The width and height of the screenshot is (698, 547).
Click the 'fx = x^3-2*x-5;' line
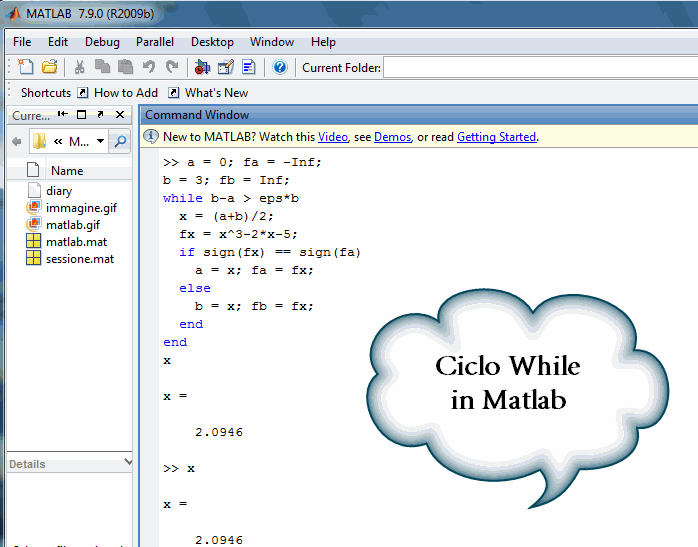pyautogui.click(x=238, y=234)
